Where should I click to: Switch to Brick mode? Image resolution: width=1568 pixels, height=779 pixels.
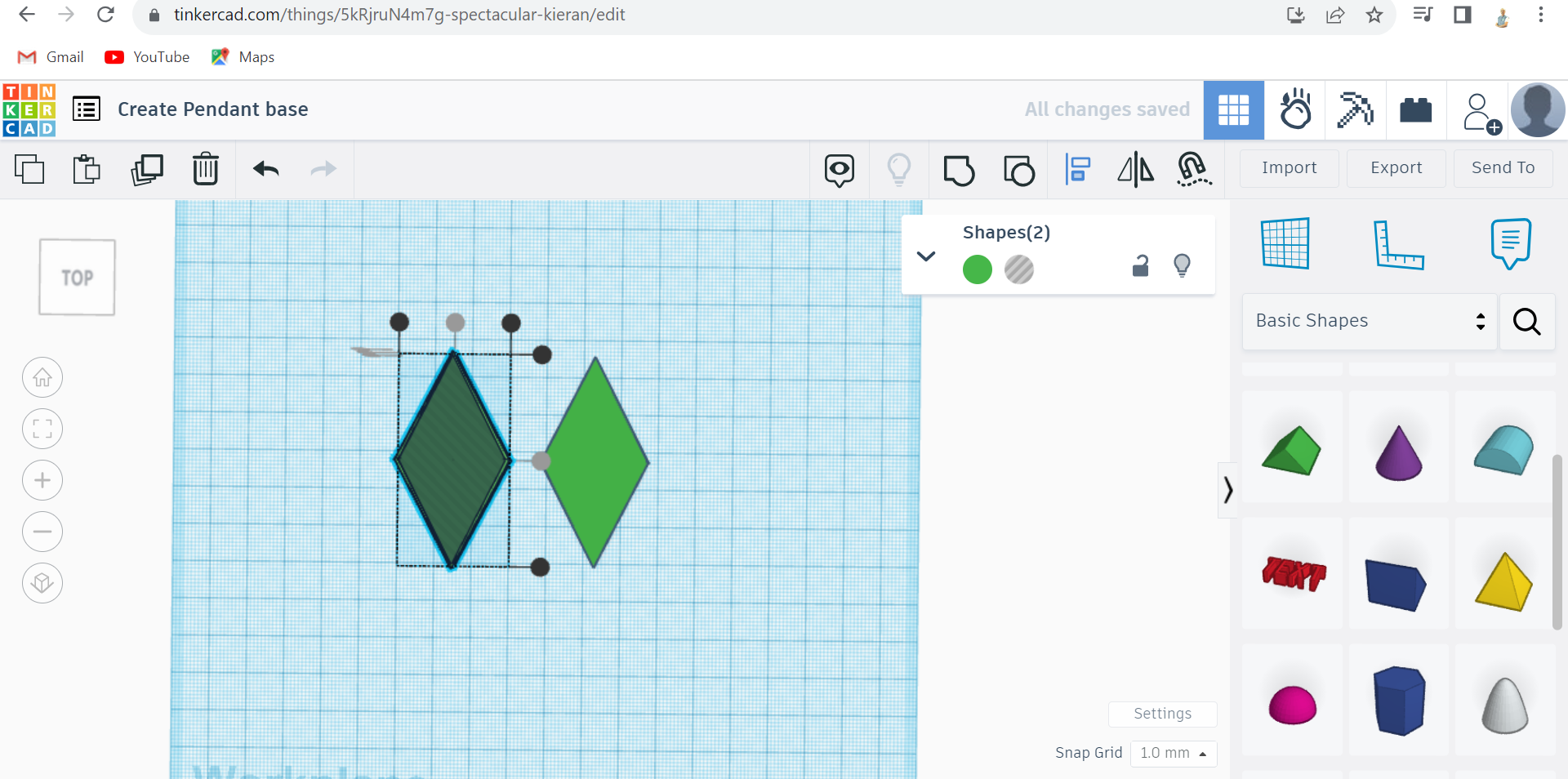pos(1414,110)
